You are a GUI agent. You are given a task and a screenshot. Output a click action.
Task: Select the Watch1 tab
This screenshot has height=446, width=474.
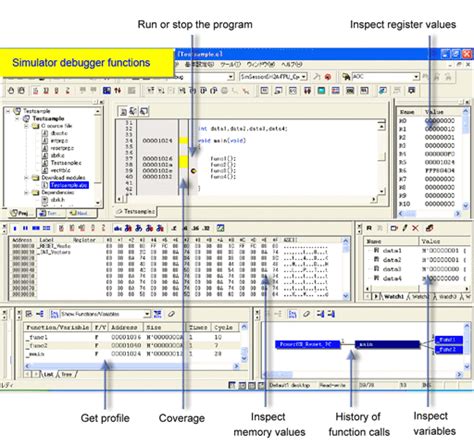394,296
